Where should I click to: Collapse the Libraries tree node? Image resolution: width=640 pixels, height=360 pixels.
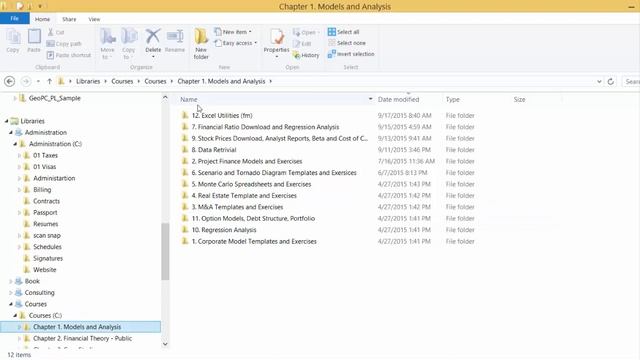click(7, 121)
